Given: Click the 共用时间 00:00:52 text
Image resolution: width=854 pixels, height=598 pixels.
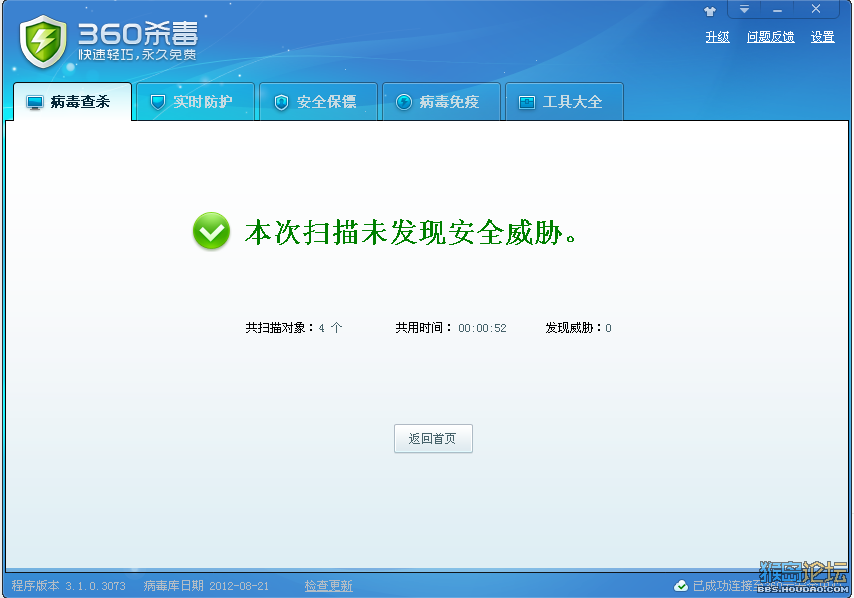Looking at the screenshot, I should 451,328.
